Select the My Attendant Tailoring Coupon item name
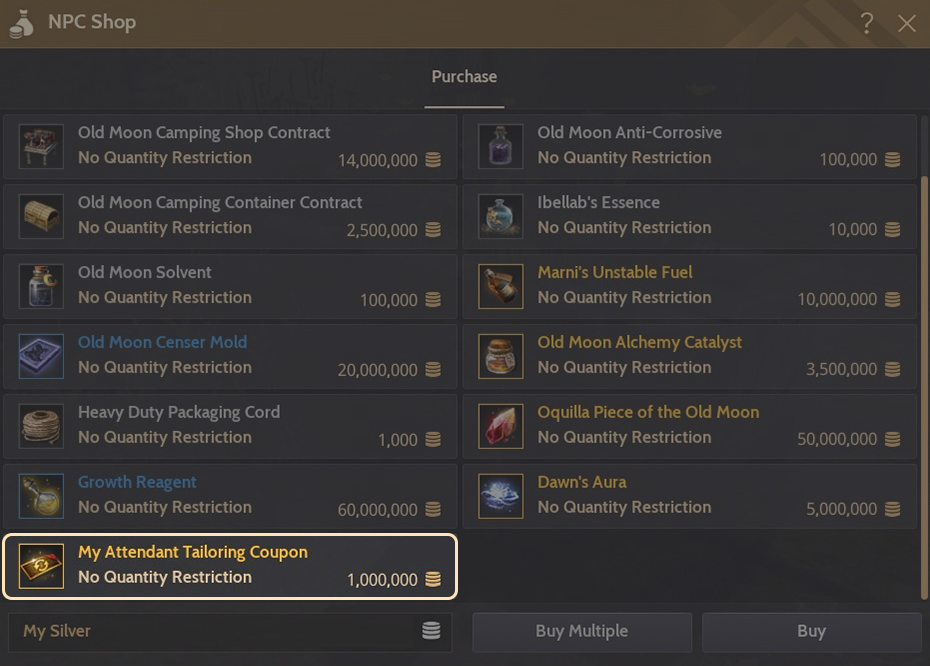Screen dimensions: 930x666 193,552
